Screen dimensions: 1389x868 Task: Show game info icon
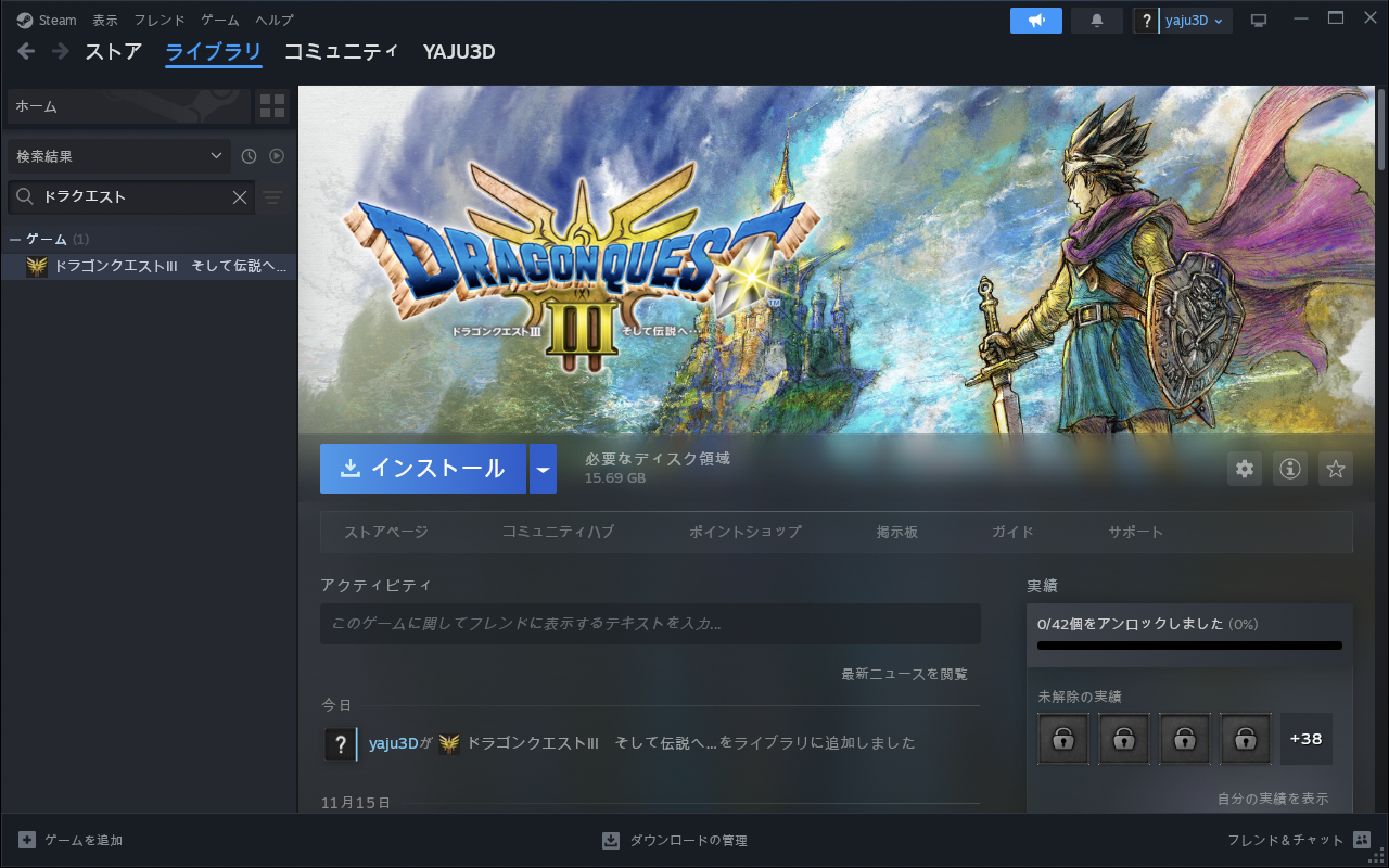[1290, 469]
